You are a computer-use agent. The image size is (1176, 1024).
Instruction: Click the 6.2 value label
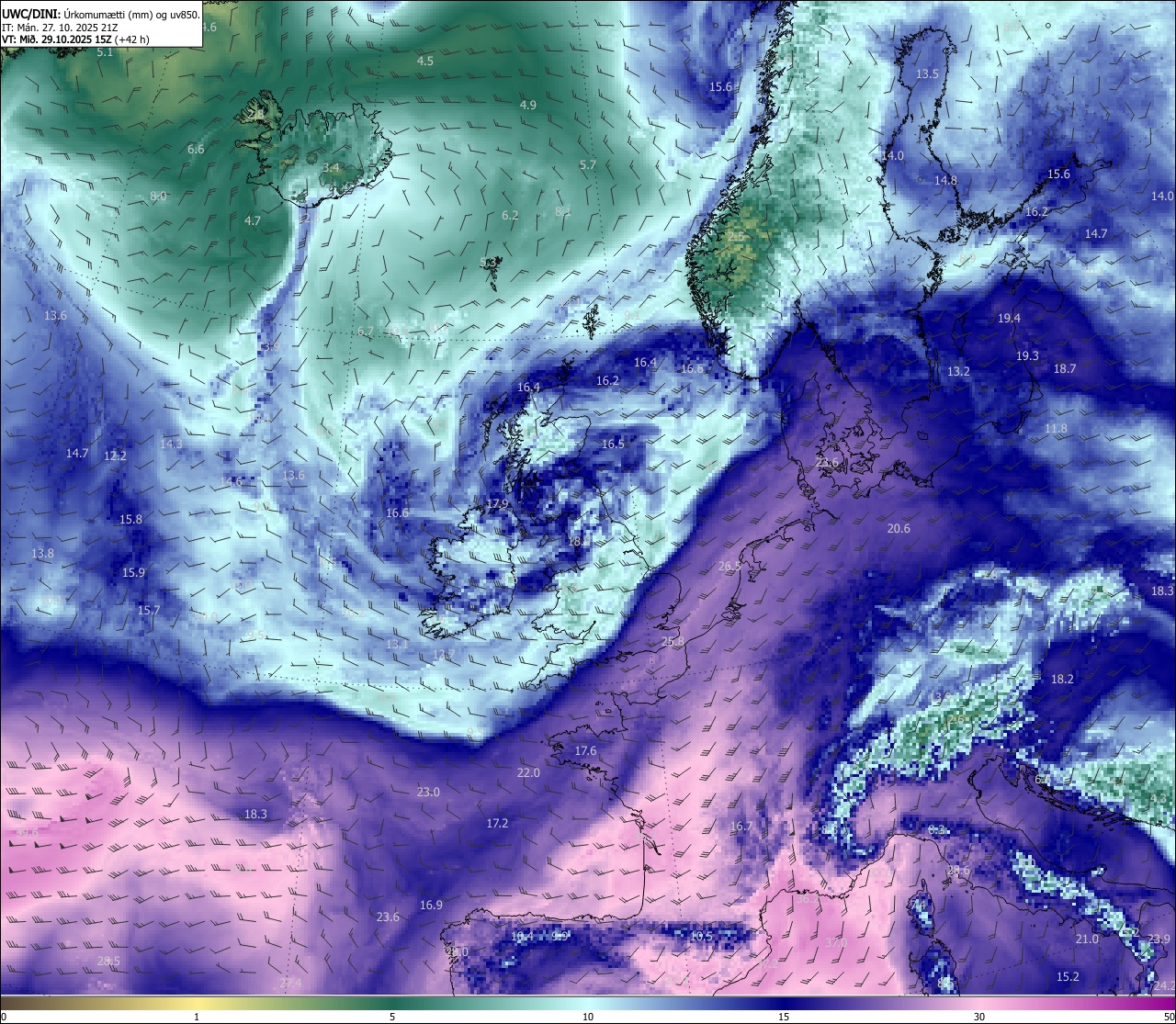510,215
